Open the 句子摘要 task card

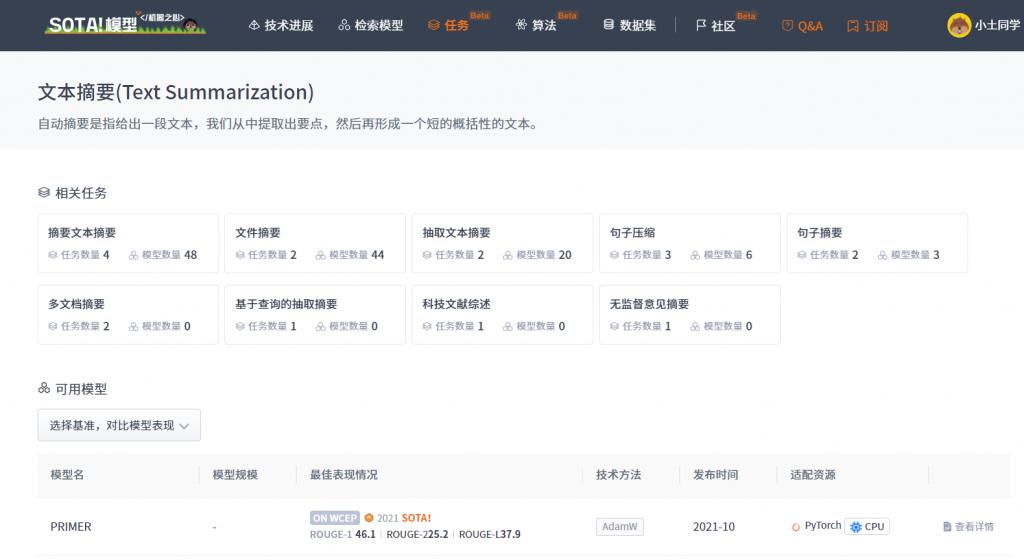877,243
